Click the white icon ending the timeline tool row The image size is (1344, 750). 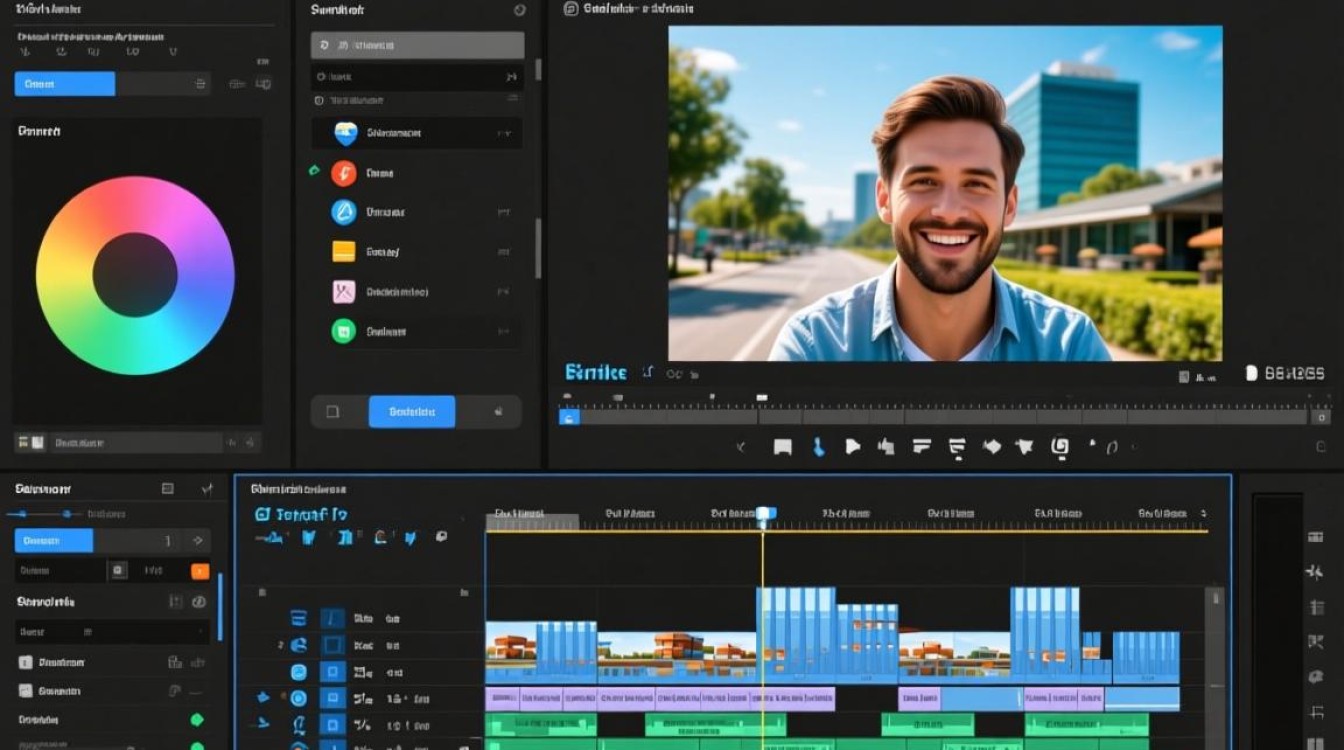441,537
